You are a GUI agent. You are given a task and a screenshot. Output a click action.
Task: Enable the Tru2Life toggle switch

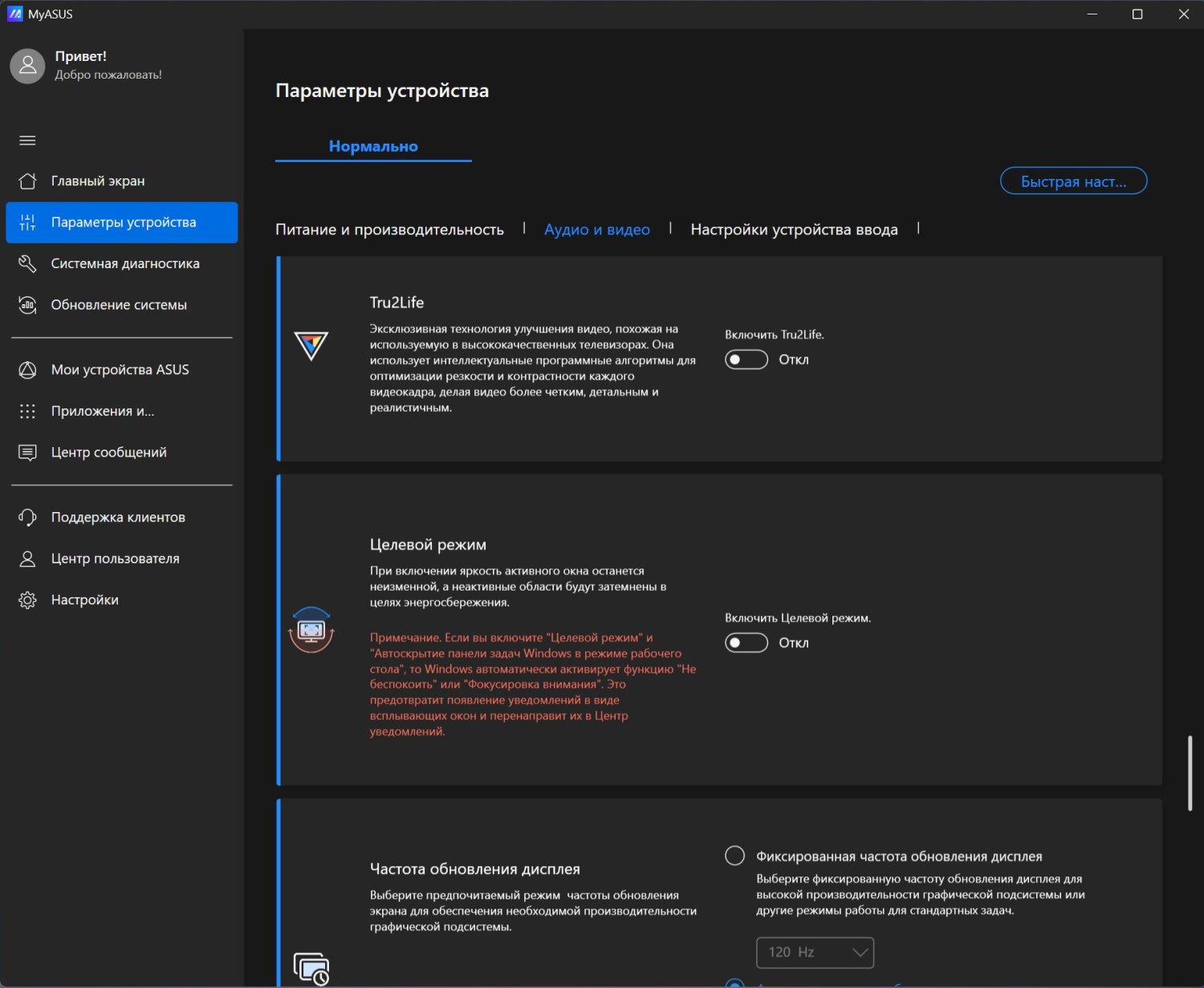click(x=746, y=360)
